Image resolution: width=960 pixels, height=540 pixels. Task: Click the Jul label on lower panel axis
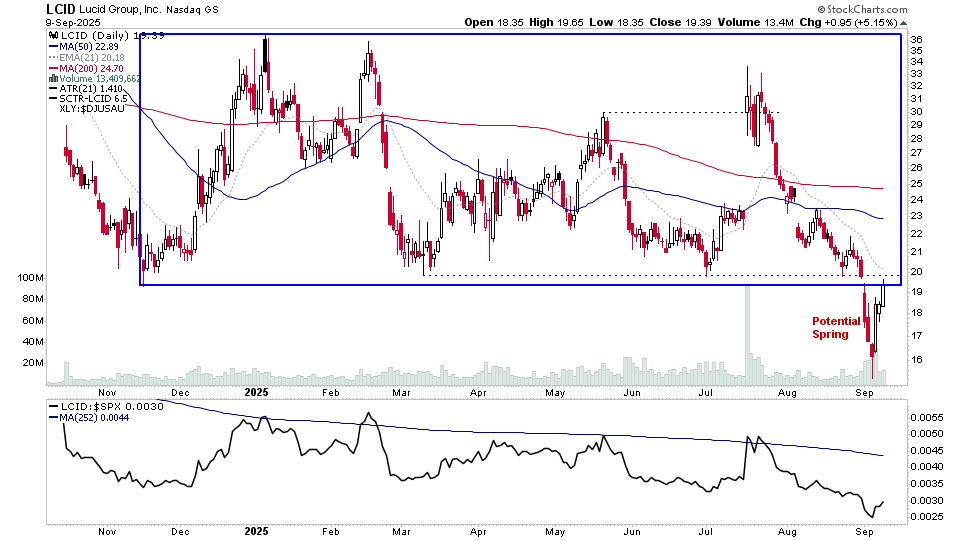(706, 532)
